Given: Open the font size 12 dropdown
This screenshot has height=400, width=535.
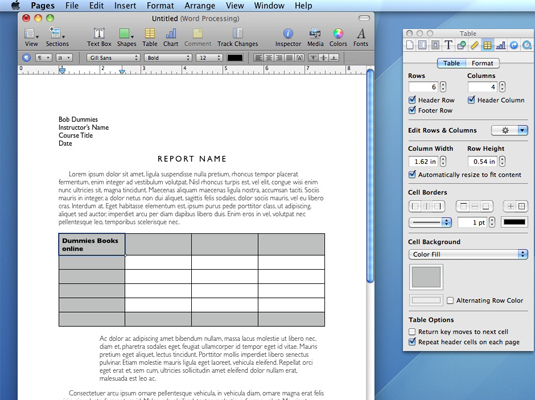Looking at the screenshot, I should (x=209, y=58).
